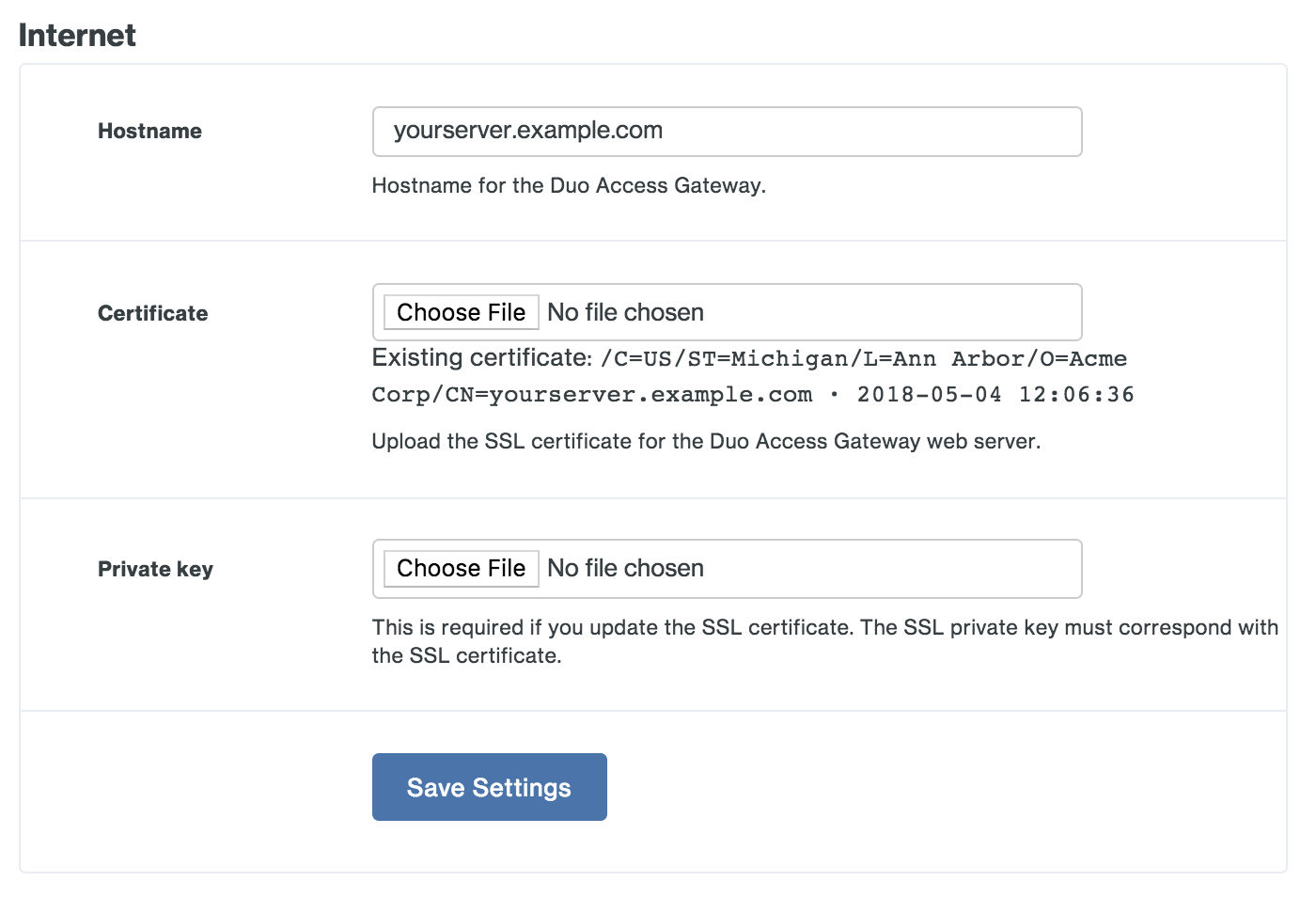Click the blue Save Settings label
Viewport: 1316px width, 897px height.
click(x=489, y=787)
